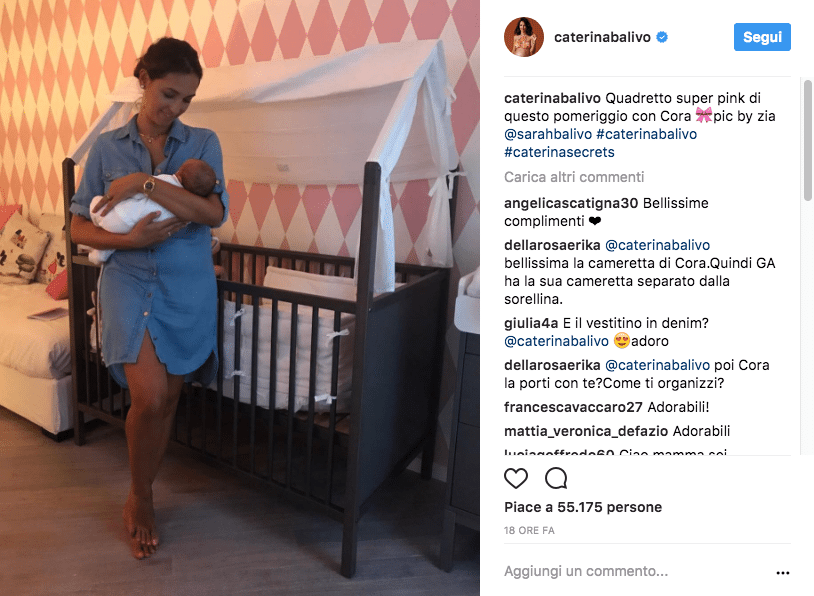
Task: Visit francescavaccaro27's profile
Action: [573, 407]
